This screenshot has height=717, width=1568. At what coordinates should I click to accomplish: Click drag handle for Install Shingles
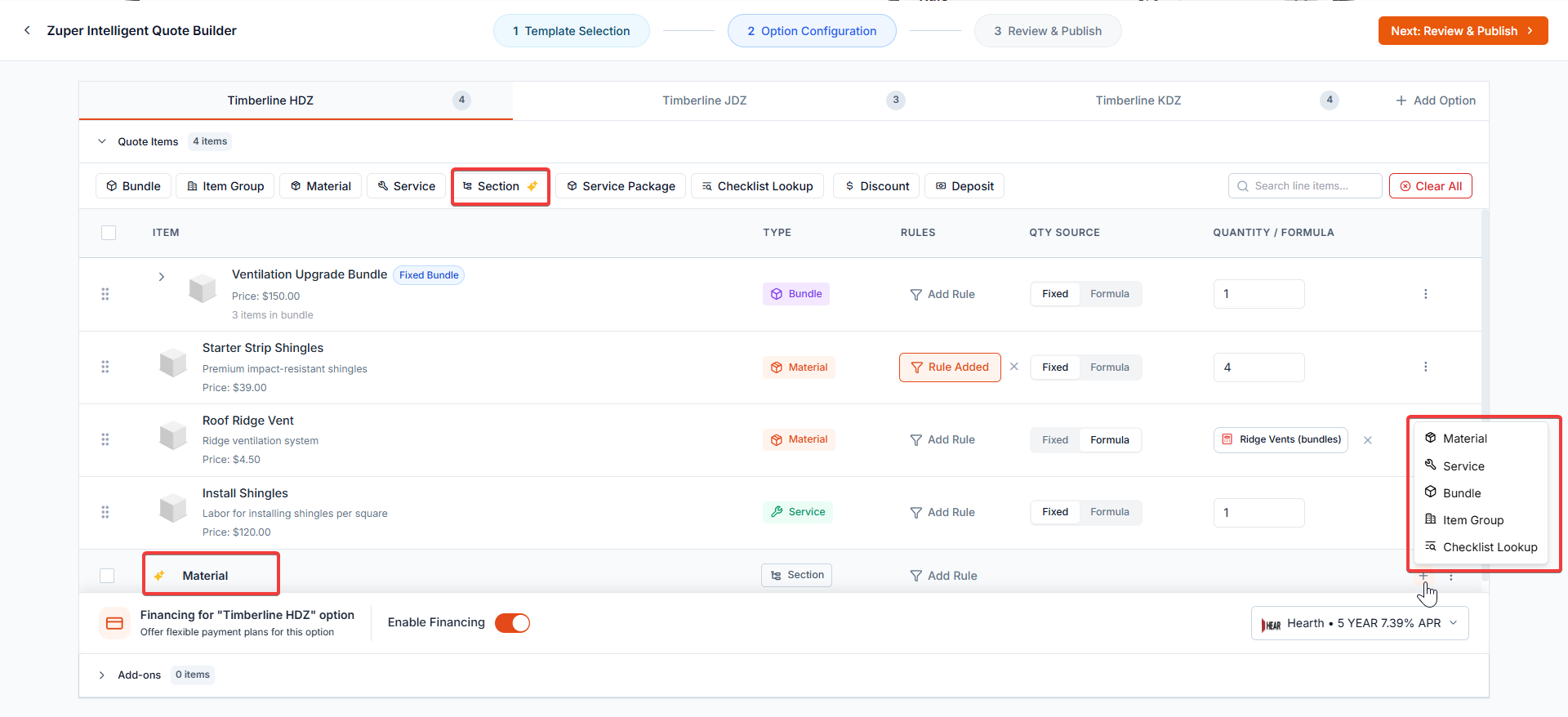click(105, 512)
